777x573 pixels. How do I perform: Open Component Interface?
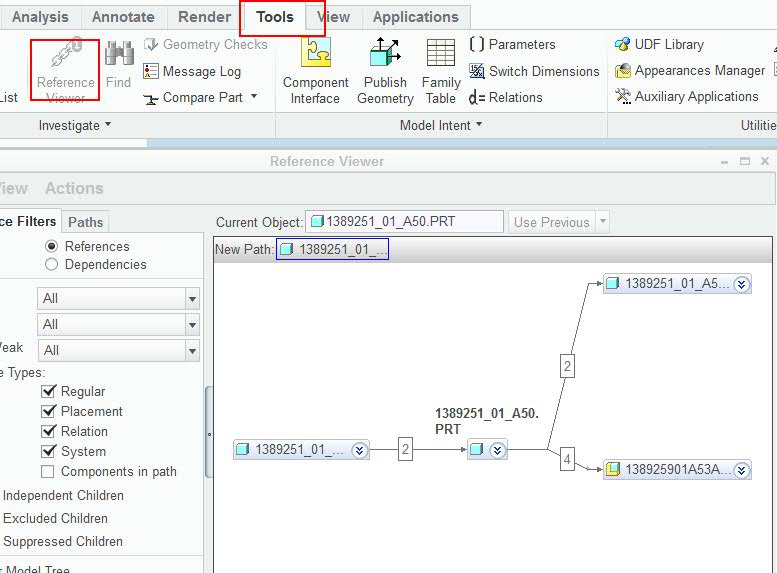(x=316, y=70)
